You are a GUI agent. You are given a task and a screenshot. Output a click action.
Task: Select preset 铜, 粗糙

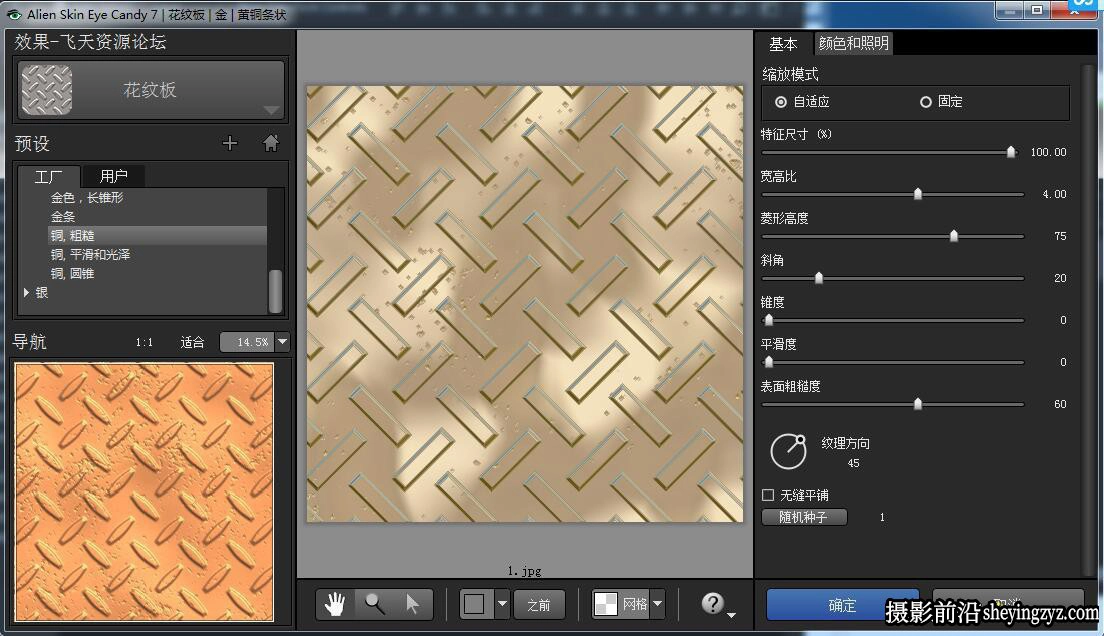(x=157, y=235)
